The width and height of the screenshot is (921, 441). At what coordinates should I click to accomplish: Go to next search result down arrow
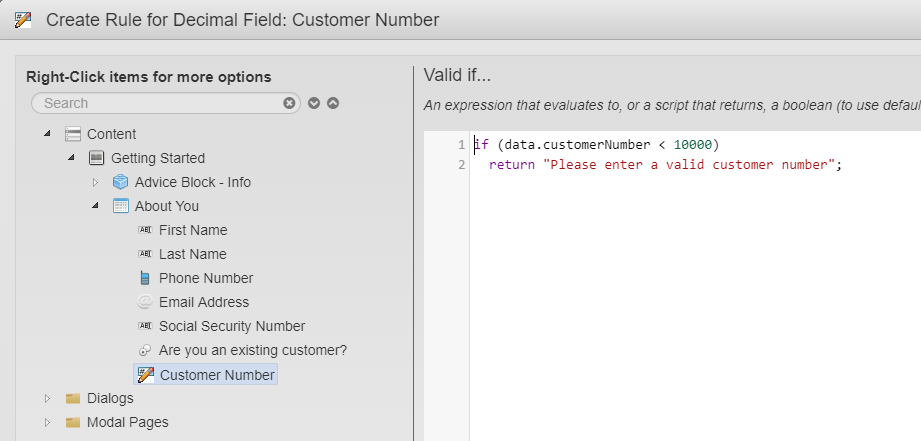pos(314,103)
